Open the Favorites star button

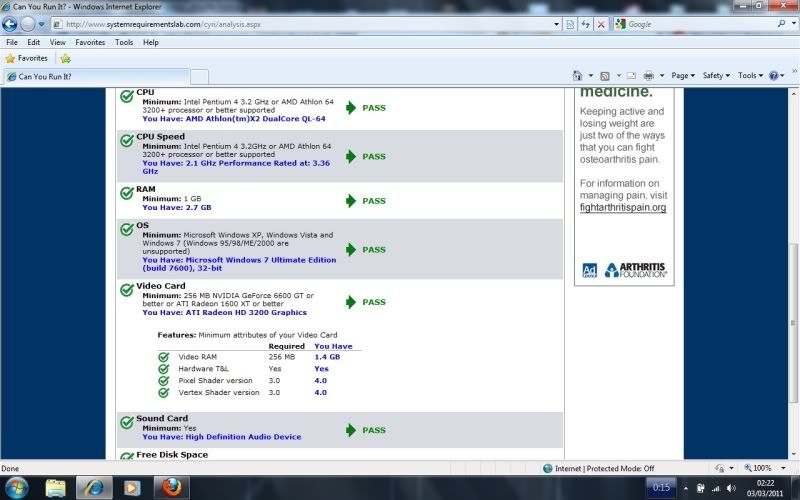click(26, 58)
